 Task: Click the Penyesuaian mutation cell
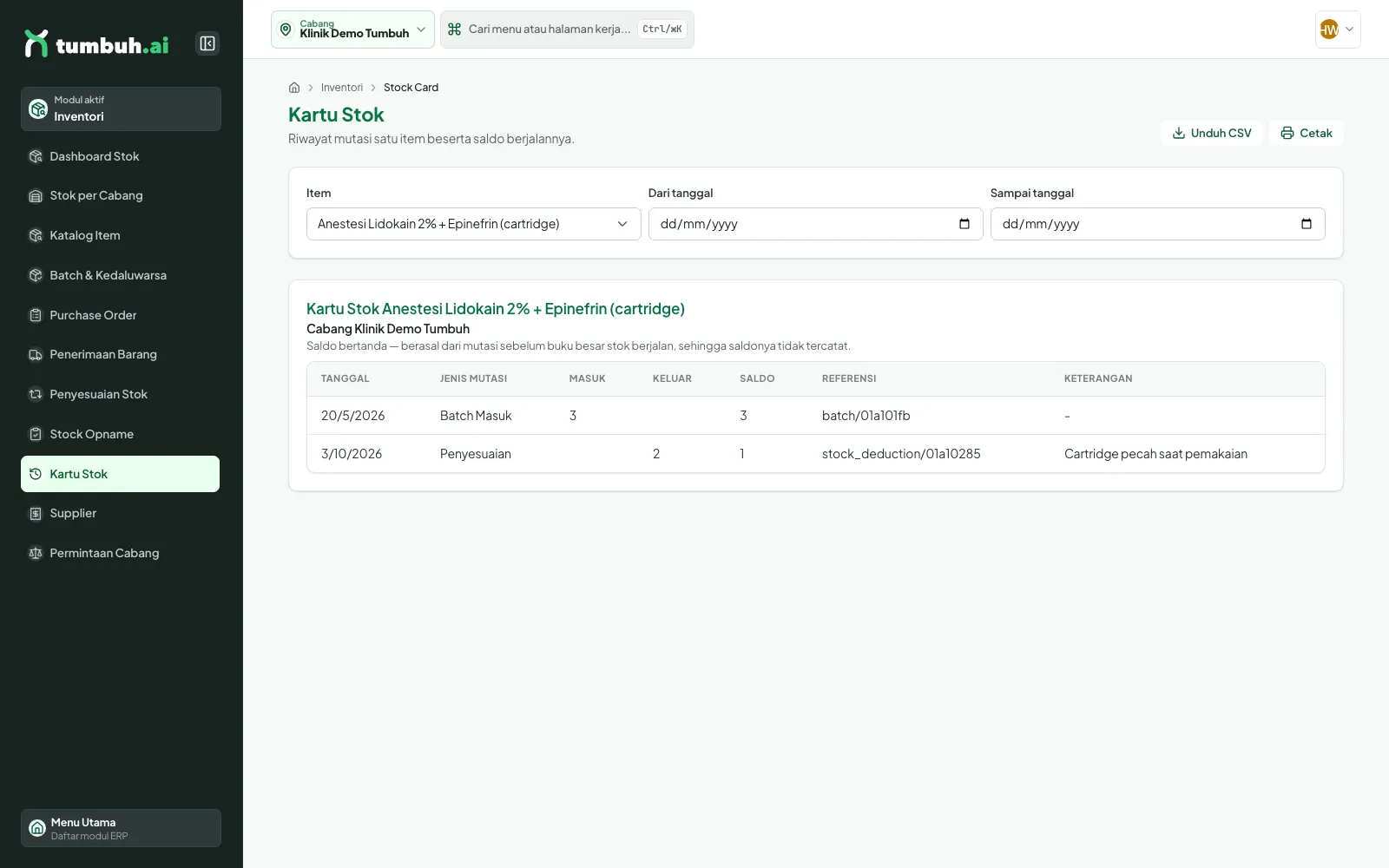pyautogui.click(x=476, y=454)
